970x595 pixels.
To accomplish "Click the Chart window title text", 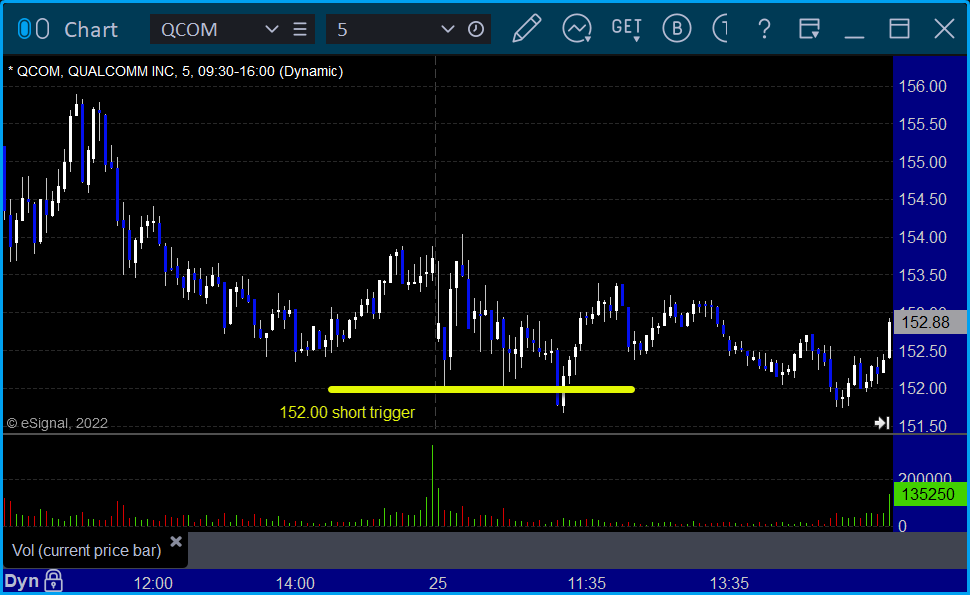I will click(91, 30).
